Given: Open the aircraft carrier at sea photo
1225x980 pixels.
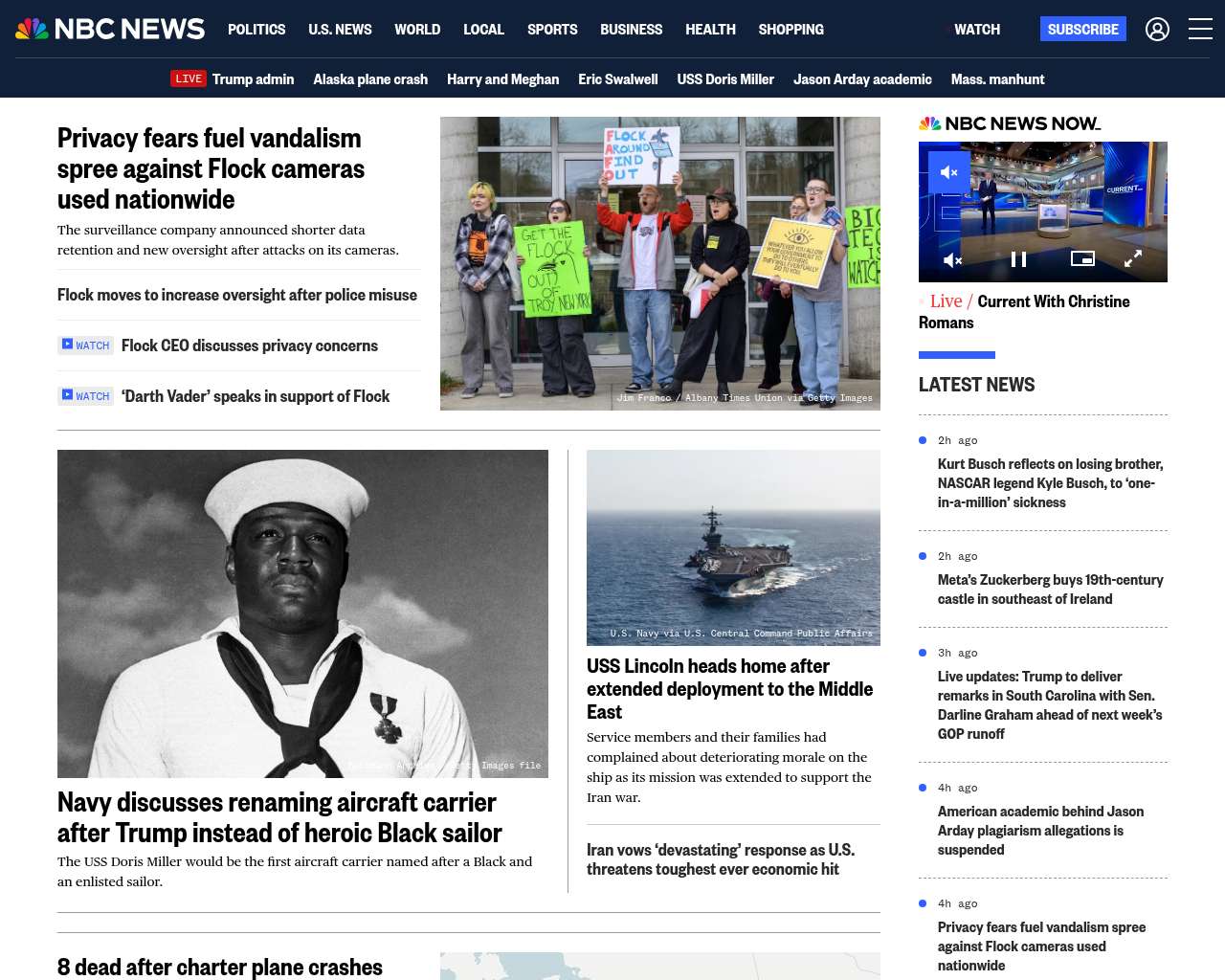Looking at the screenshot, I should click(x=733, y=547).
